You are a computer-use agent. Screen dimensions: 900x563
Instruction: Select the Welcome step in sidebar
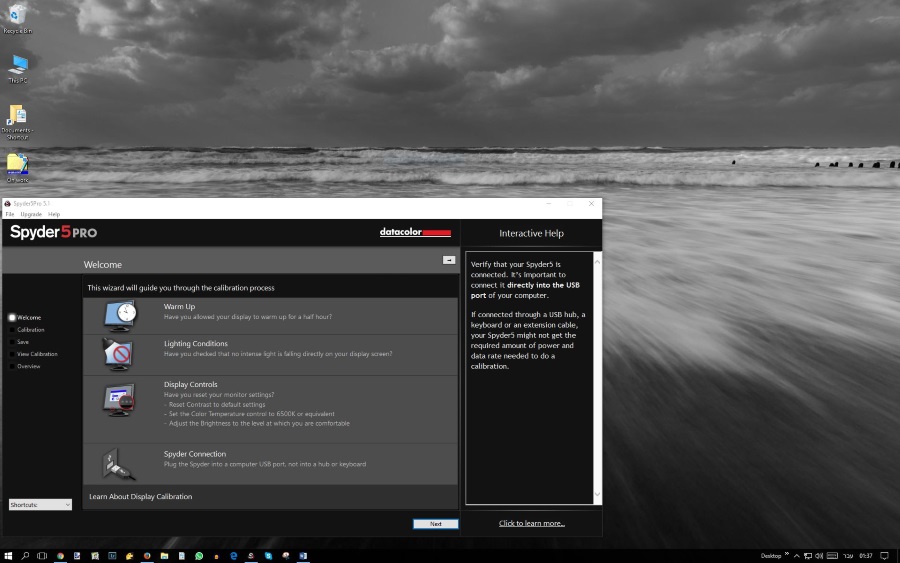(x=25, y=317)
